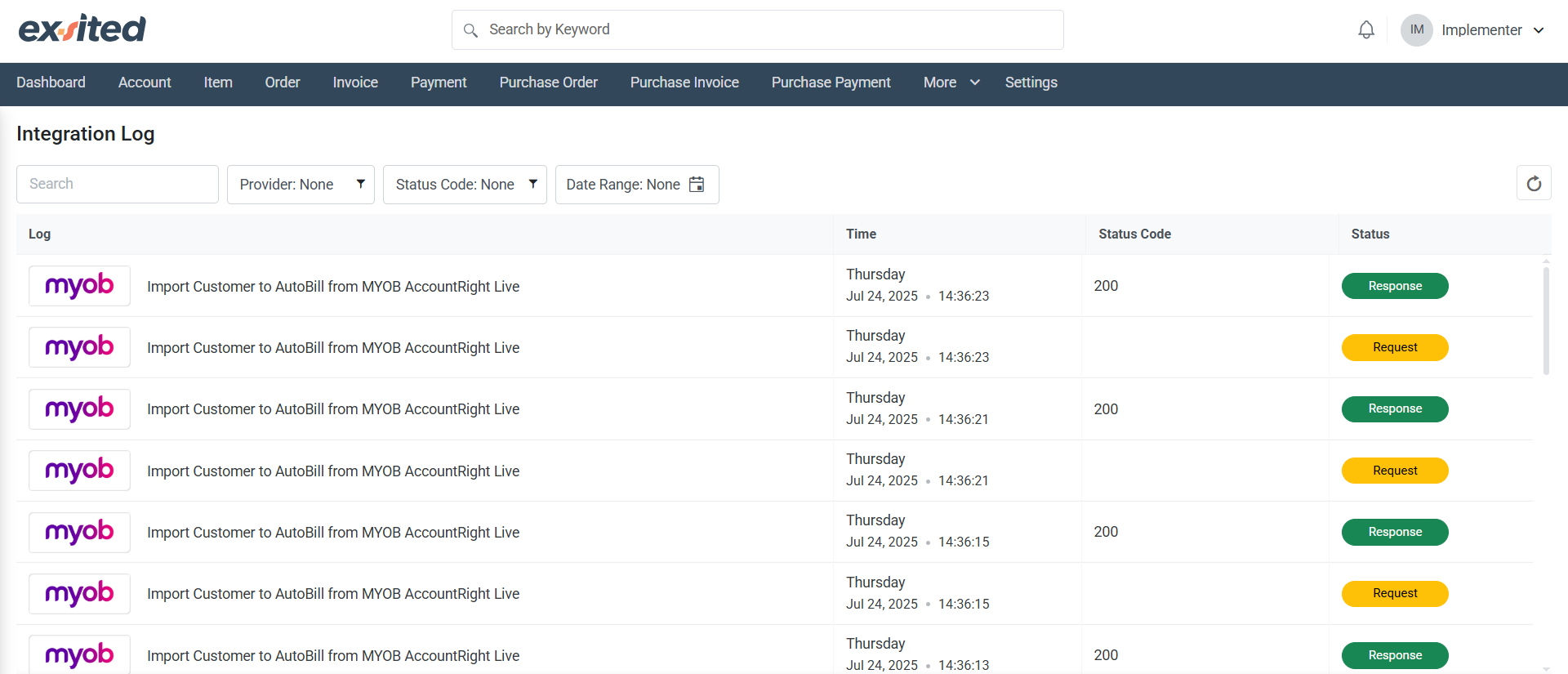
Task: Click status code 200 at 14:36:13
Action: coord(1106,655)
